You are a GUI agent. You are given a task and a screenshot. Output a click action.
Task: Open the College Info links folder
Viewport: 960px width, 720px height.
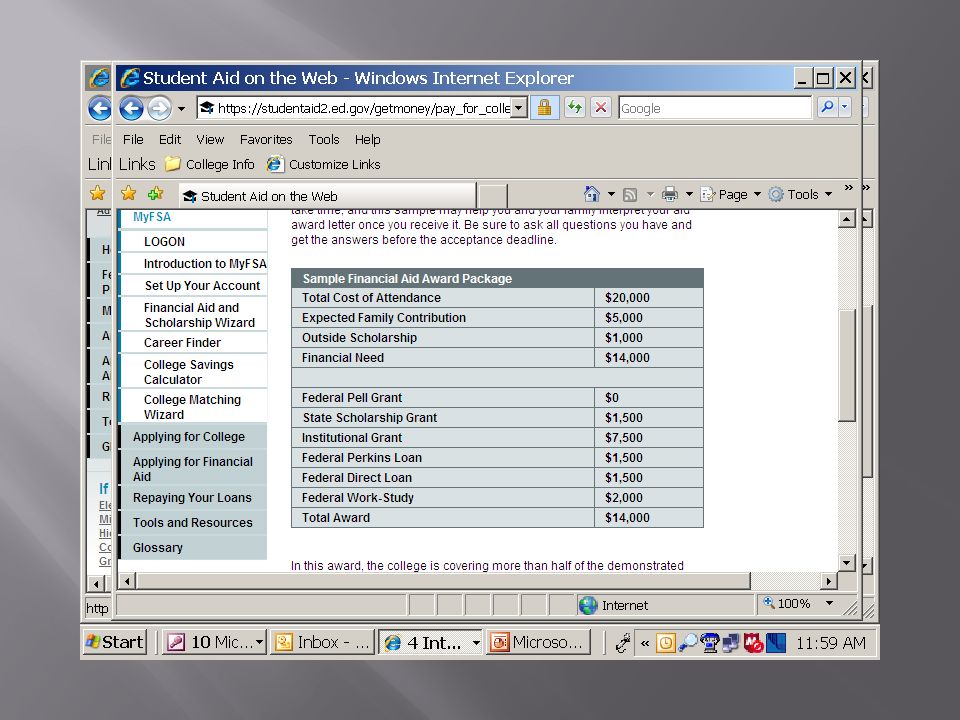(x=209, y=164)
